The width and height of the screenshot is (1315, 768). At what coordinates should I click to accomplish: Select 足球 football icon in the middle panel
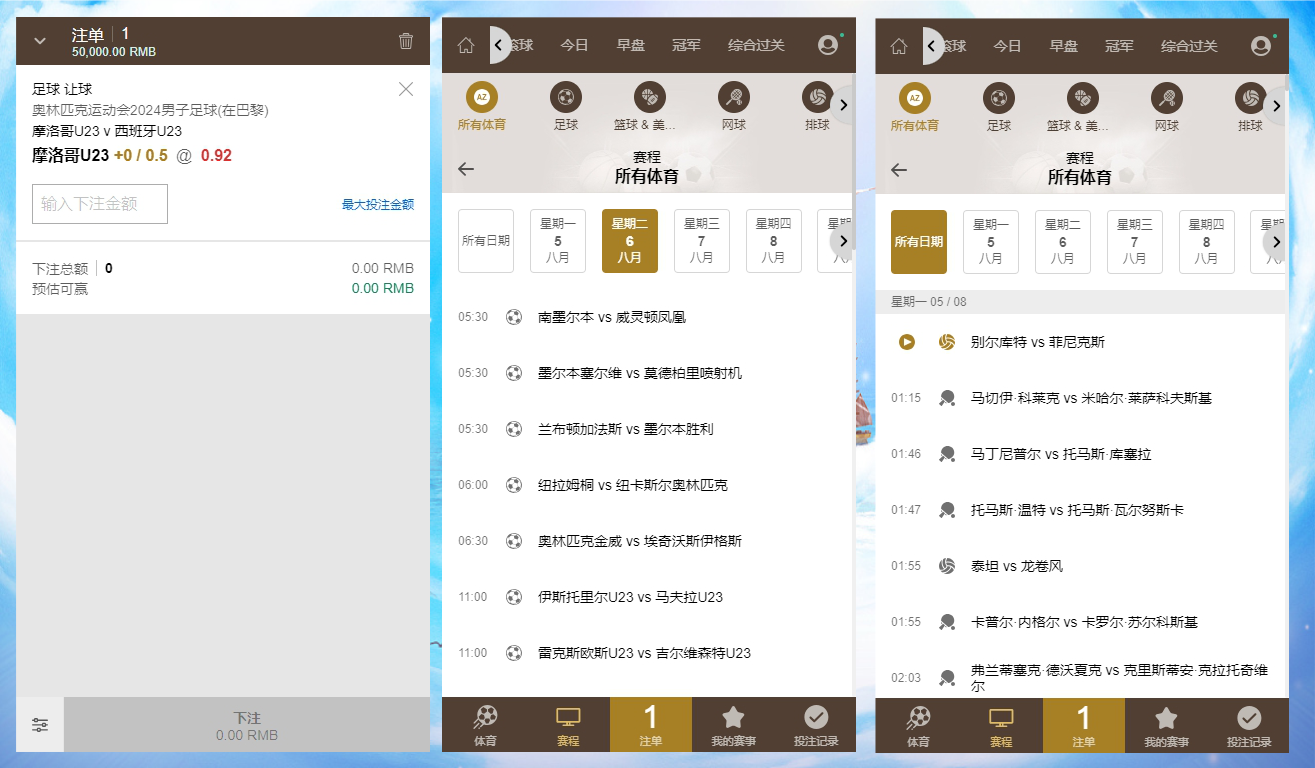click(x=566, y=107)
